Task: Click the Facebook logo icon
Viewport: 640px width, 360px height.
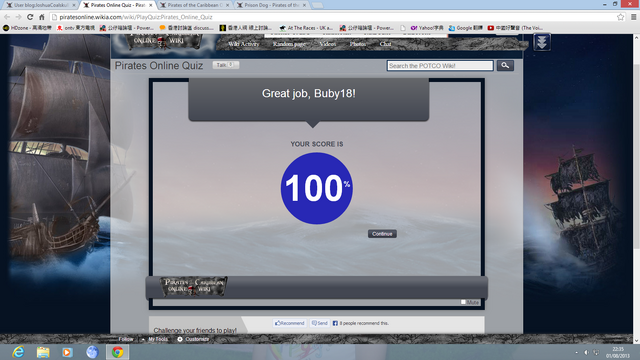Action: 335,323
